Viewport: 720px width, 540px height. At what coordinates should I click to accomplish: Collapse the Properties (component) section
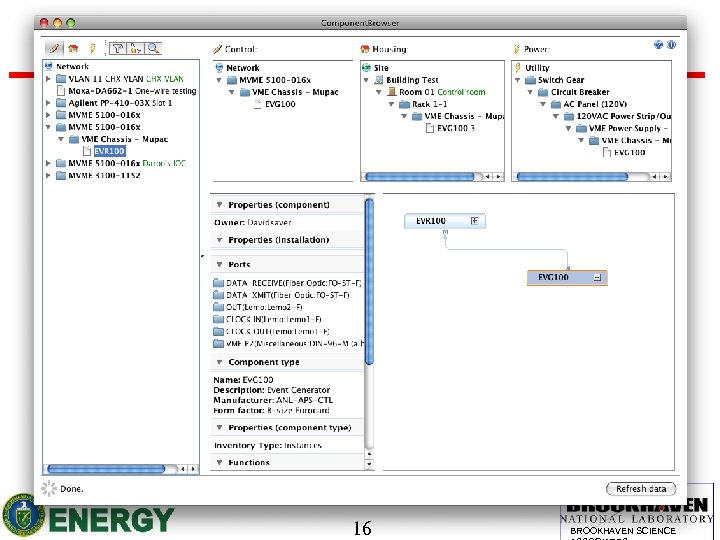click(219, 205)
